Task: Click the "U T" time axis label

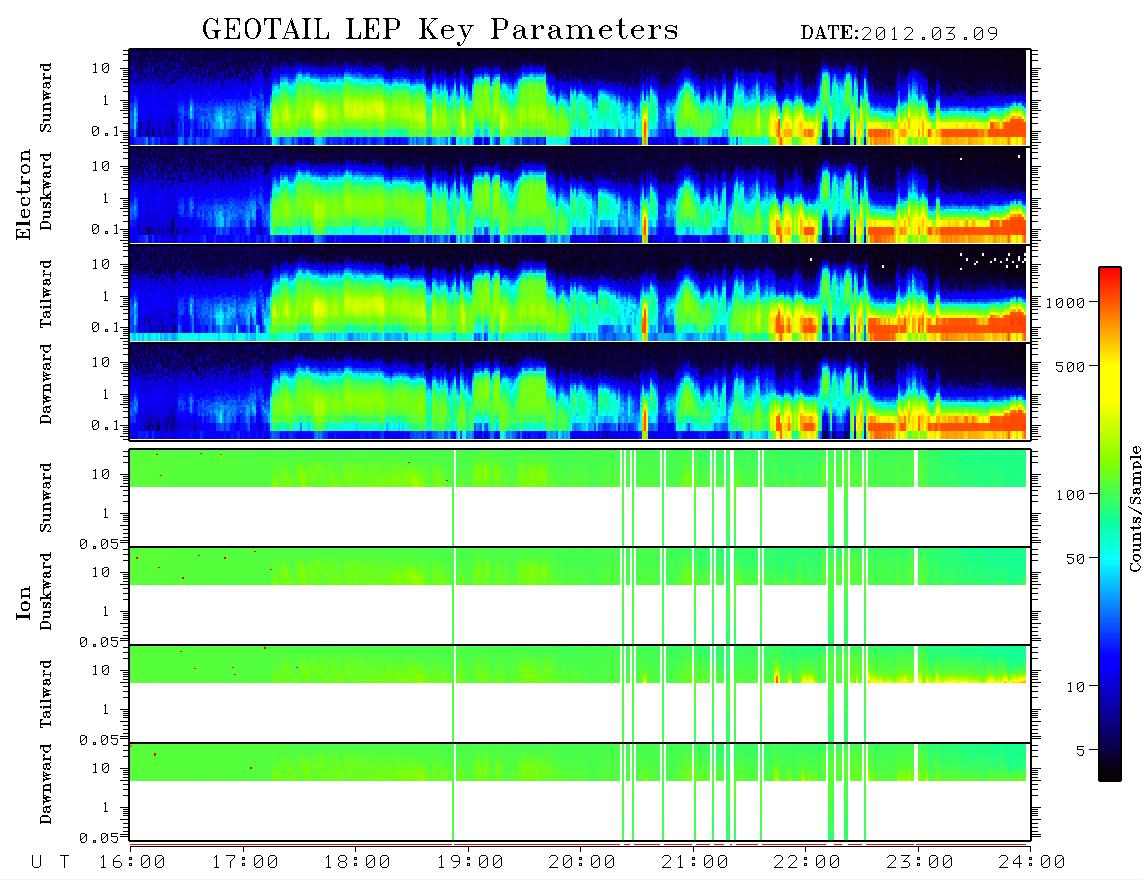Action: click(50, 863)
